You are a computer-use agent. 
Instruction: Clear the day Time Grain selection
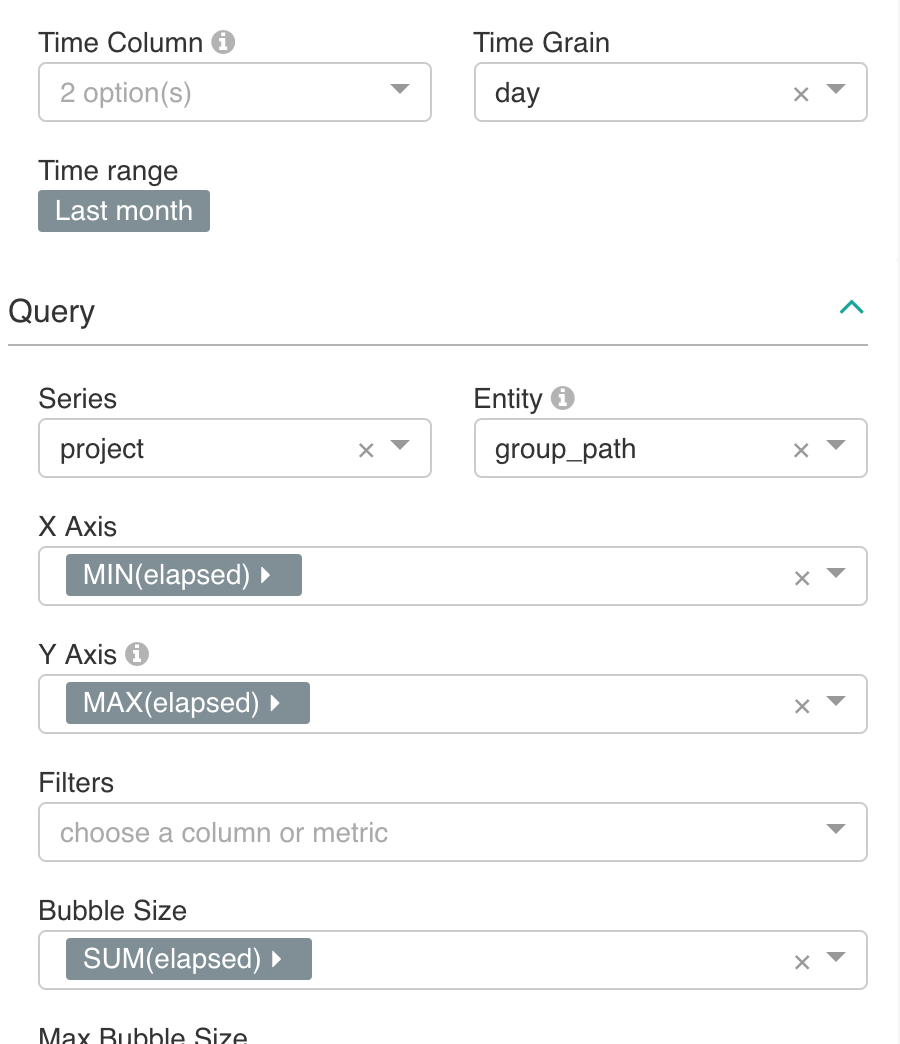[800, 92]
